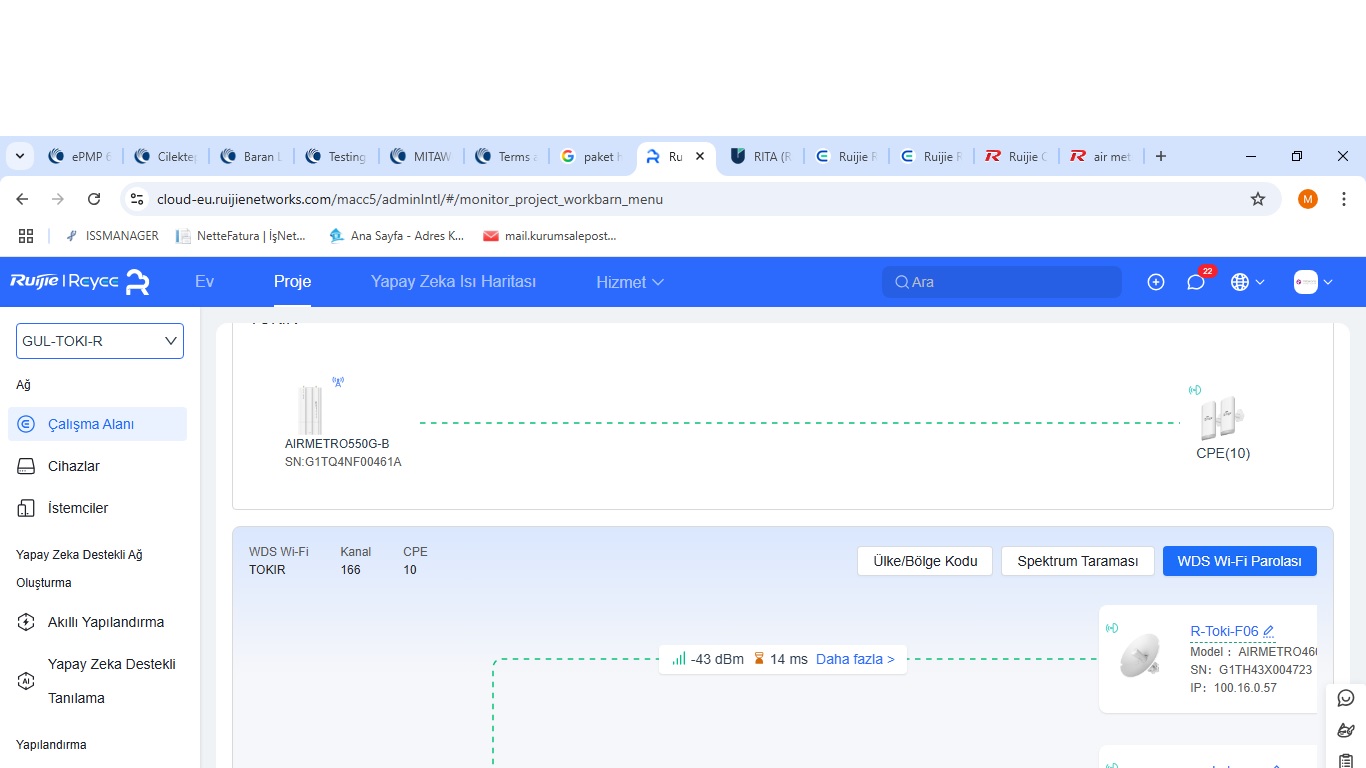Switch to the ePMP browser tab
Viewport: 1366px width, 768px height.
tap(80, 157)
